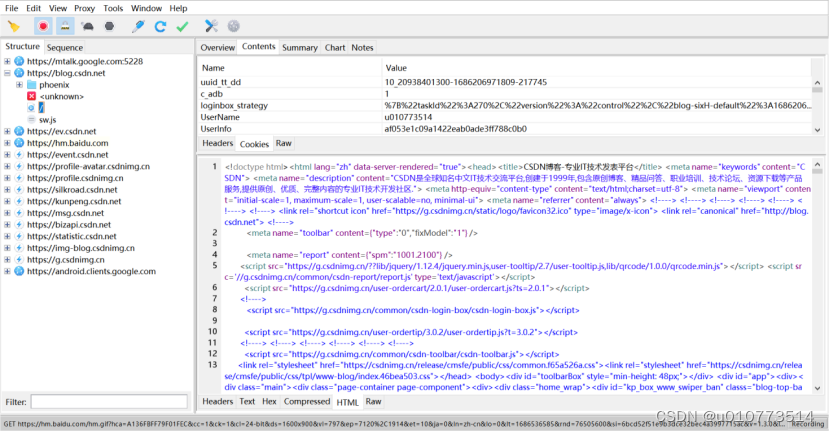Select the UserName value u010773514
This screenshot has width=830, height=432.
pos(408,117)
